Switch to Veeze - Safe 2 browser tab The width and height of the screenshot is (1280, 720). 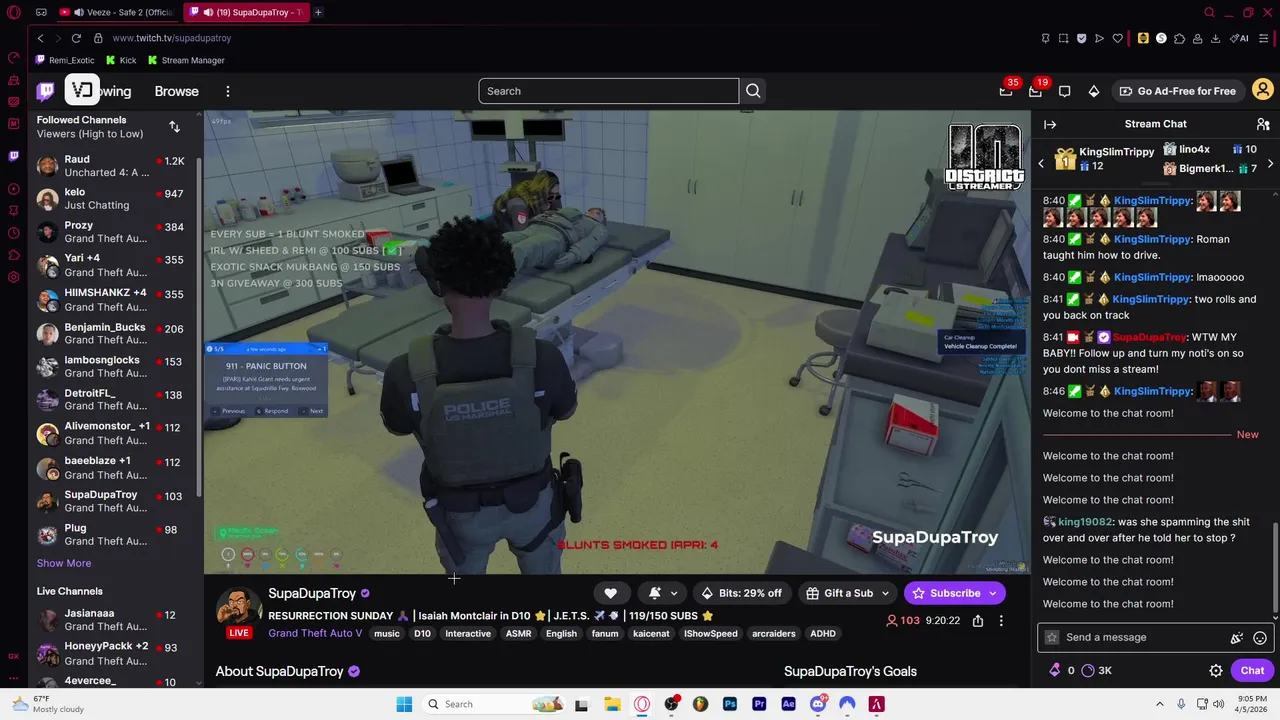(118, 12)
